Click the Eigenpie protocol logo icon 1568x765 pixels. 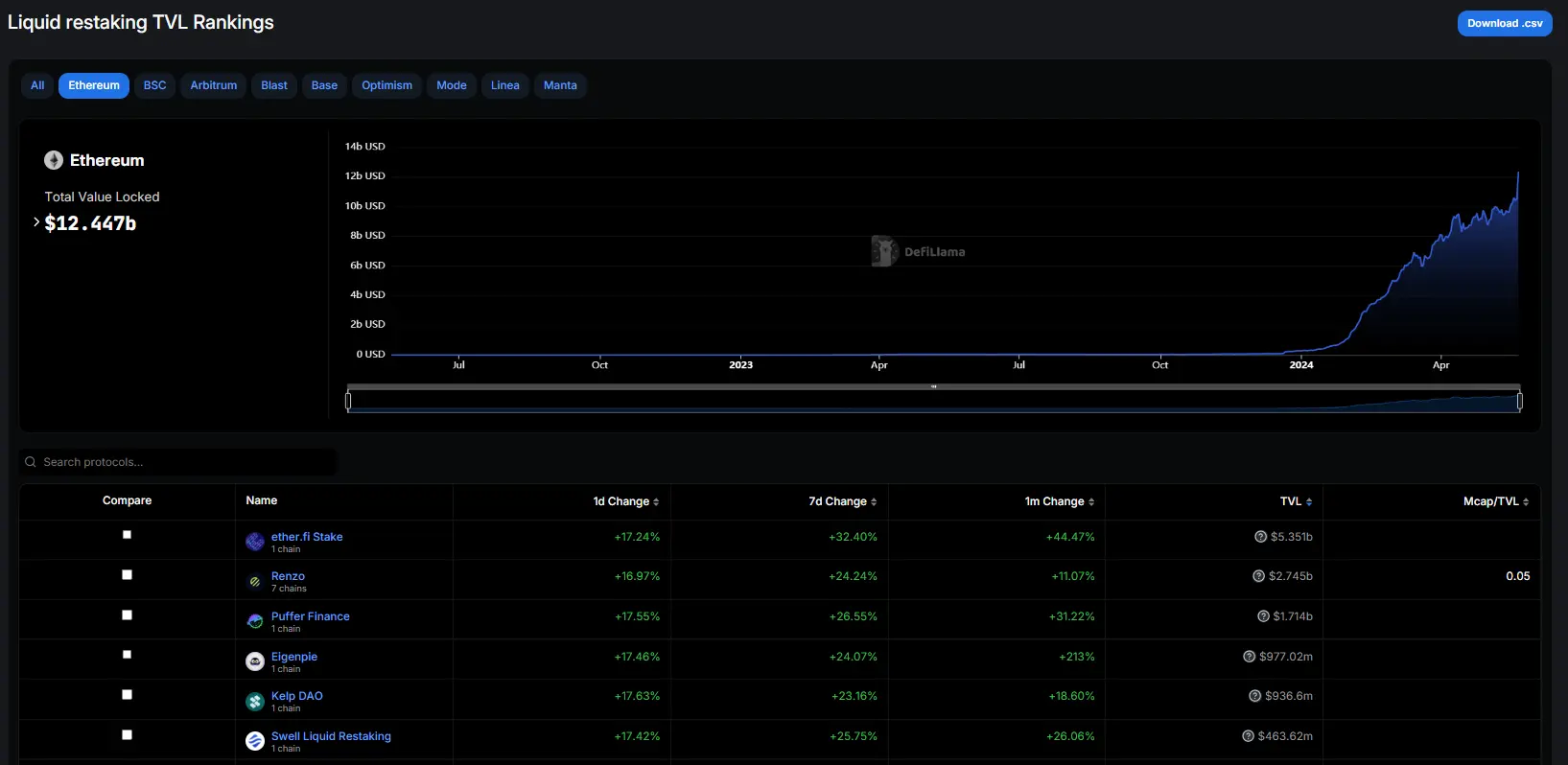pos(255,661)
